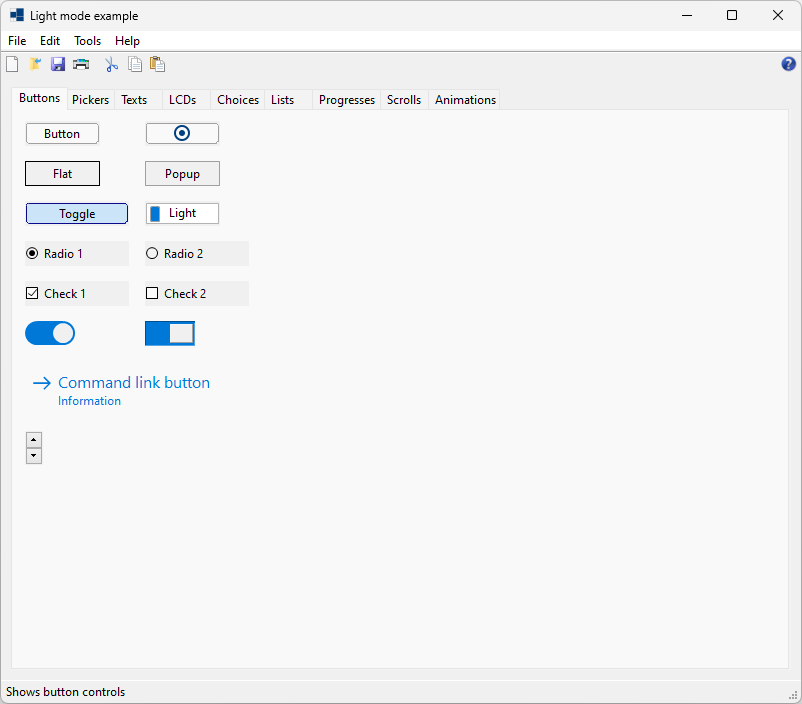
Task: Click the Save floppy disk icon
Action: (x=58, y=64)
